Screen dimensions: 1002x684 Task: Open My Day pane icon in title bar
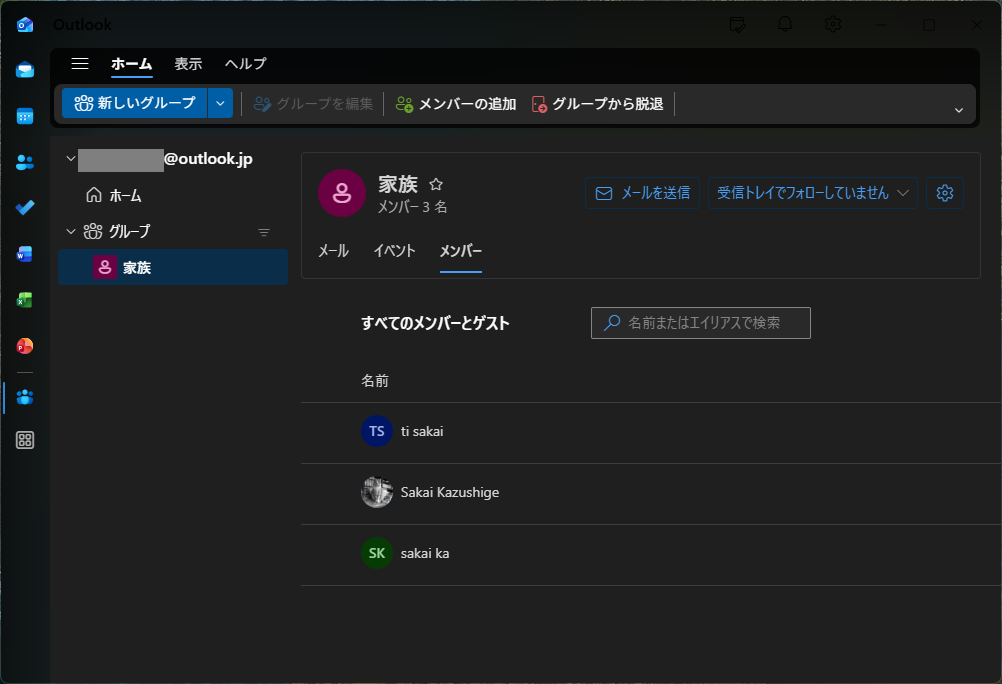click(x=737, y=25)
